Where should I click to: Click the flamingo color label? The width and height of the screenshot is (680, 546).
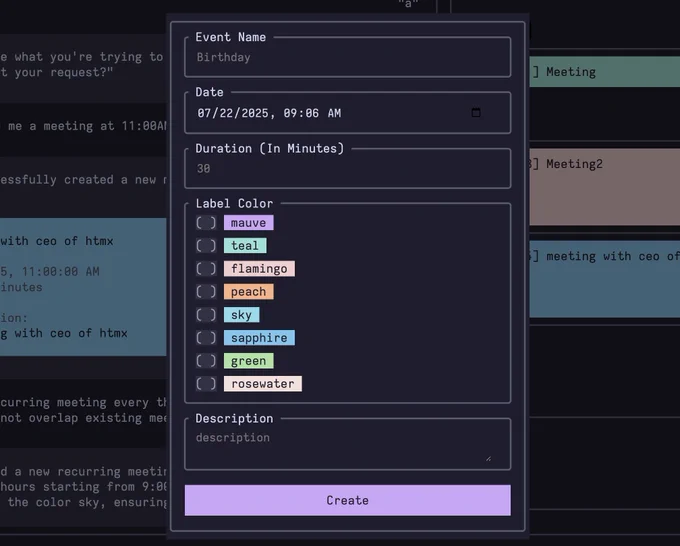259,269
